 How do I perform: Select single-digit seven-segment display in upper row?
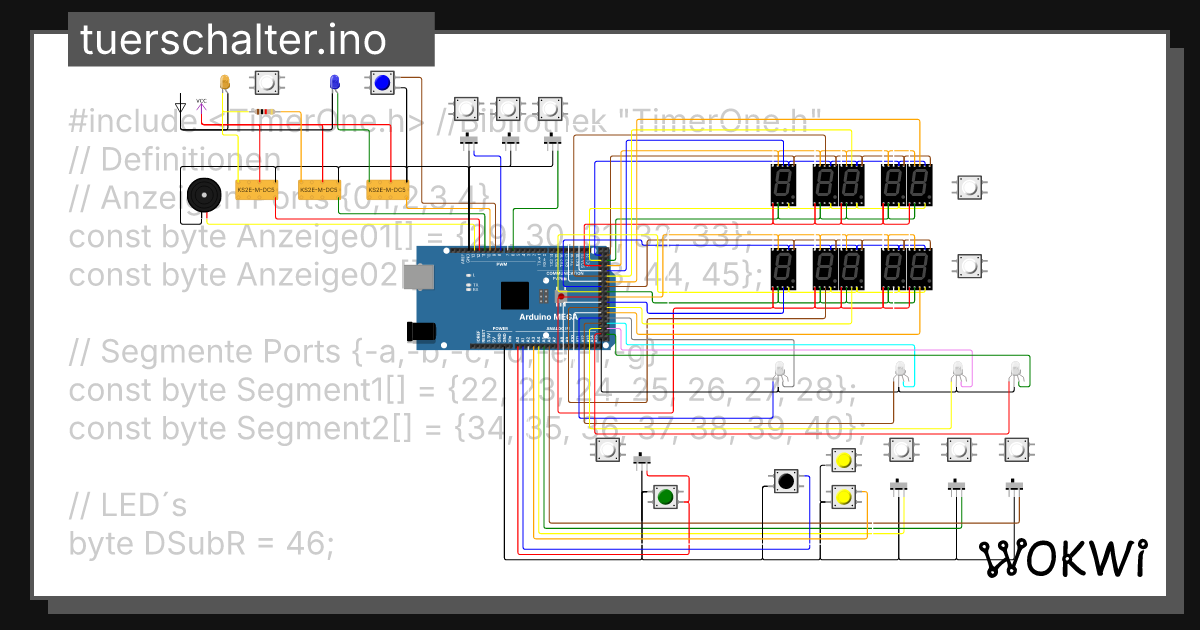pyautogui.click(x=782, y=185)
